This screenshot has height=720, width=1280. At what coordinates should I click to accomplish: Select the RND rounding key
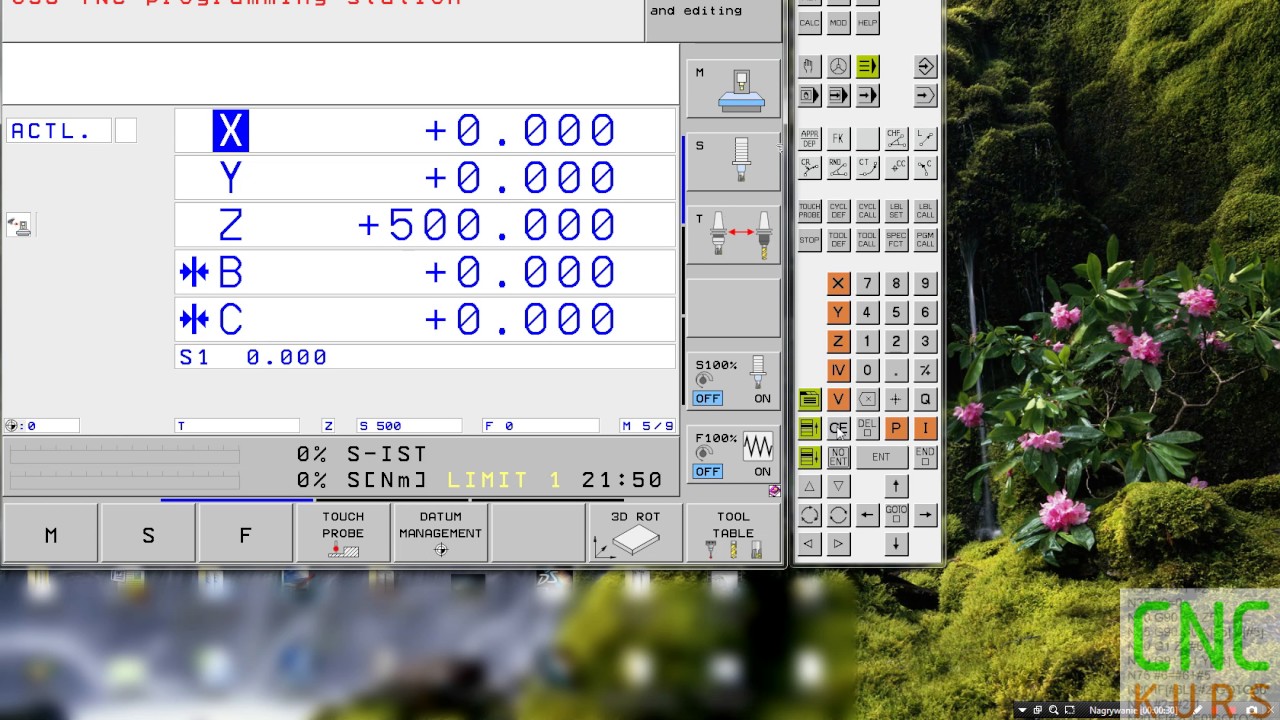pyautogui.click(x=838, y=167)
